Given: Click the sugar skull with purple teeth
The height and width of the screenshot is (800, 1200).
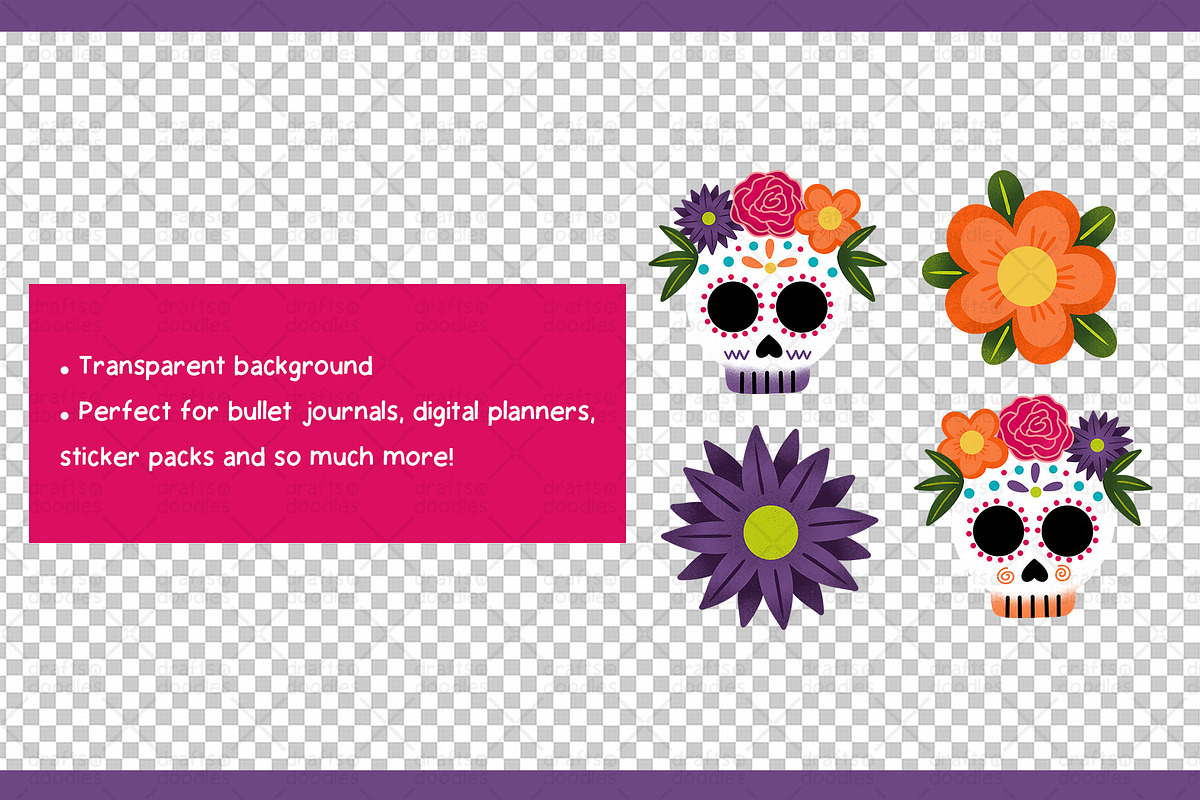Looking at the screenshot, I should (x=767, y=283).
